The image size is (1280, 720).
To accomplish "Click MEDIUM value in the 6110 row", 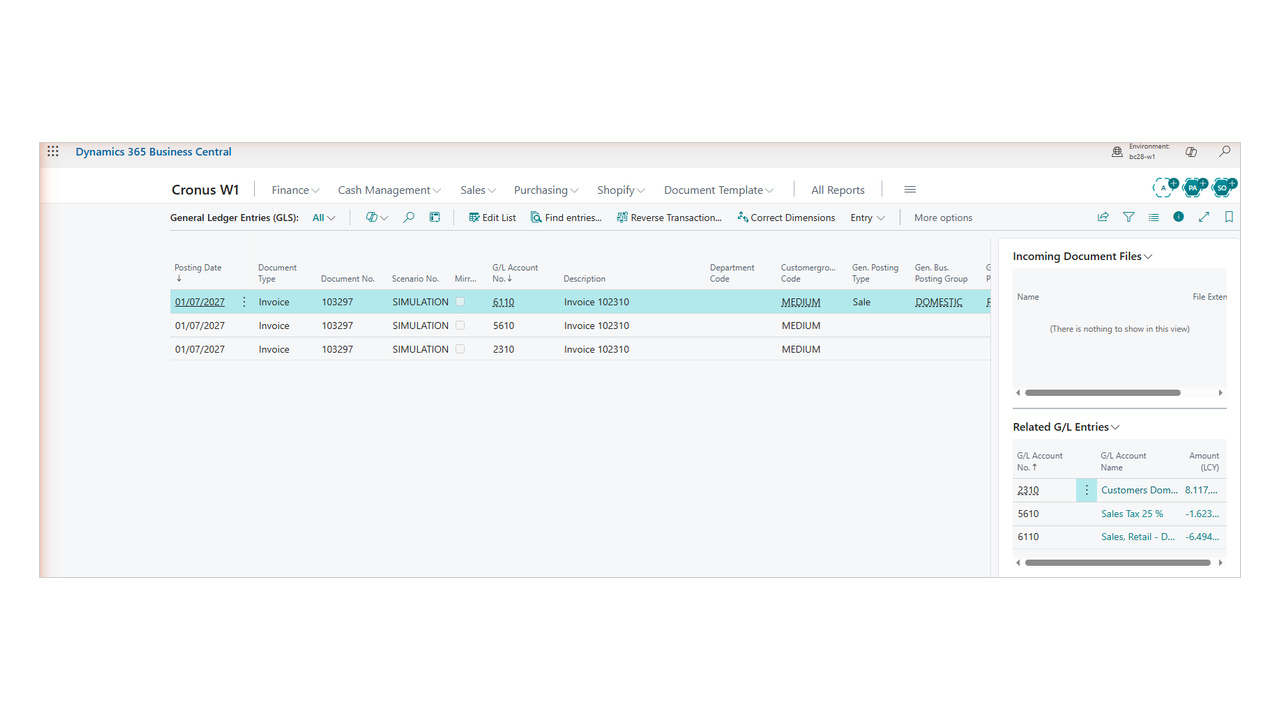I will pos(801,302).
